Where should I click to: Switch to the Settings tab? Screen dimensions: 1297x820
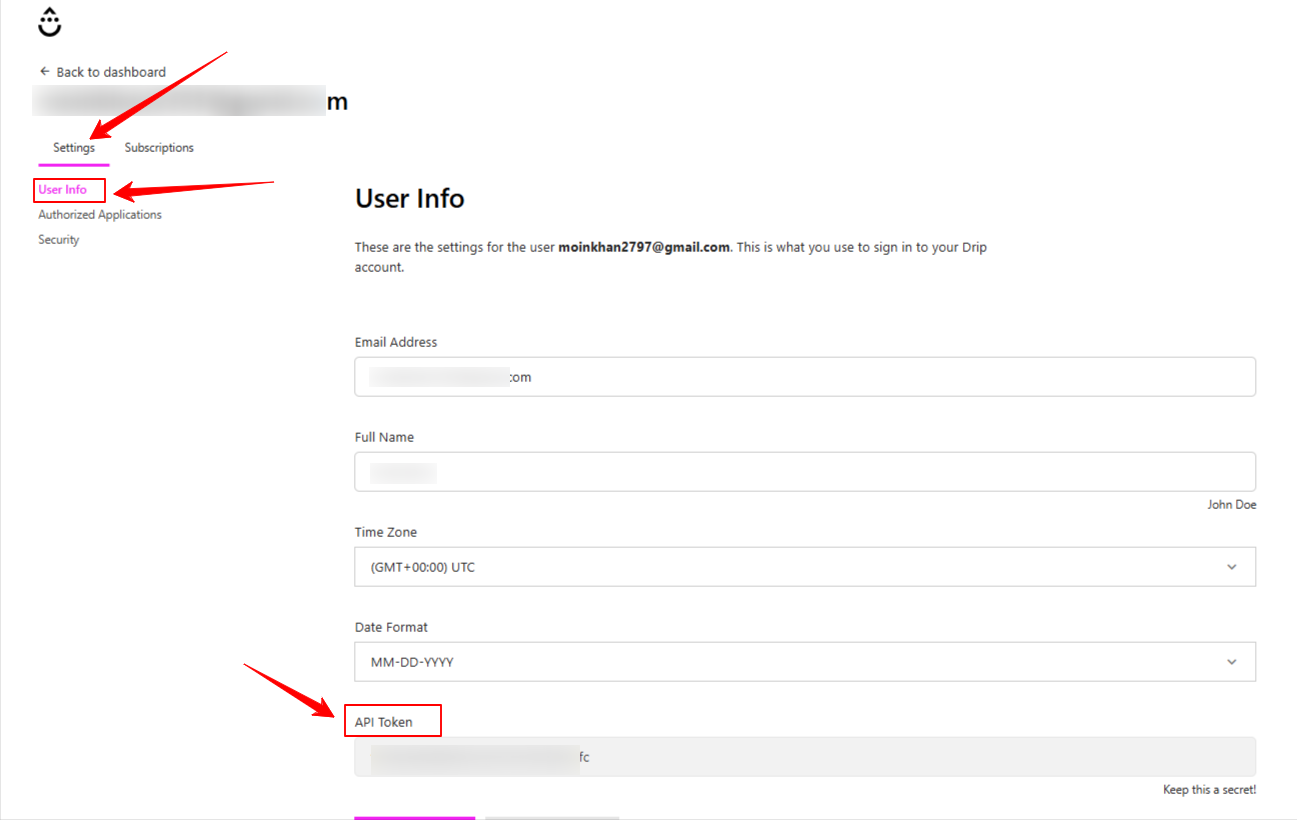point(73,147)
